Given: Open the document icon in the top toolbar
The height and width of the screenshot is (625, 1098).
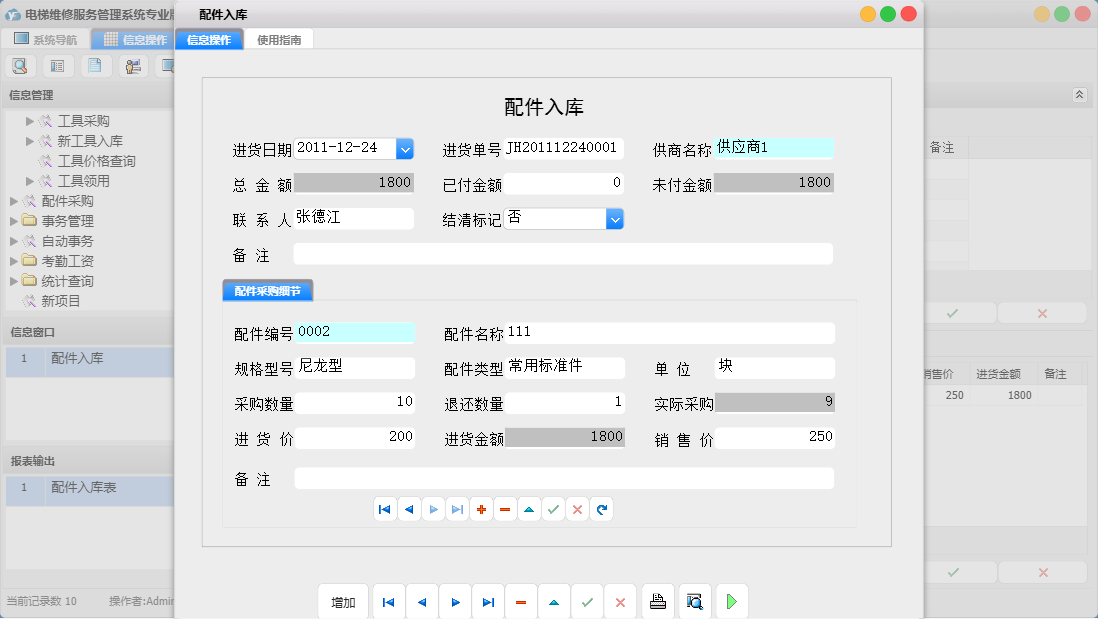Looking at the screenshot, I should pyautogui.click(x=95, y=64).
